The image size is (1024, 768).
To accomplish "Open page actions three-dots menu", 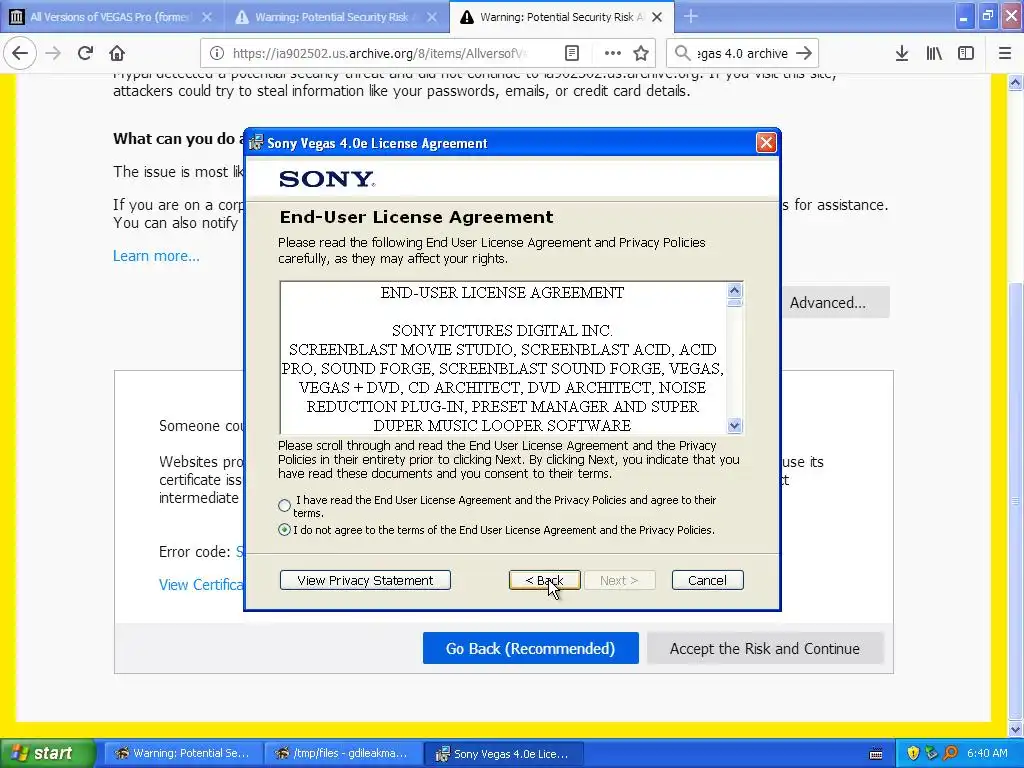I will [x=613, y=54].
